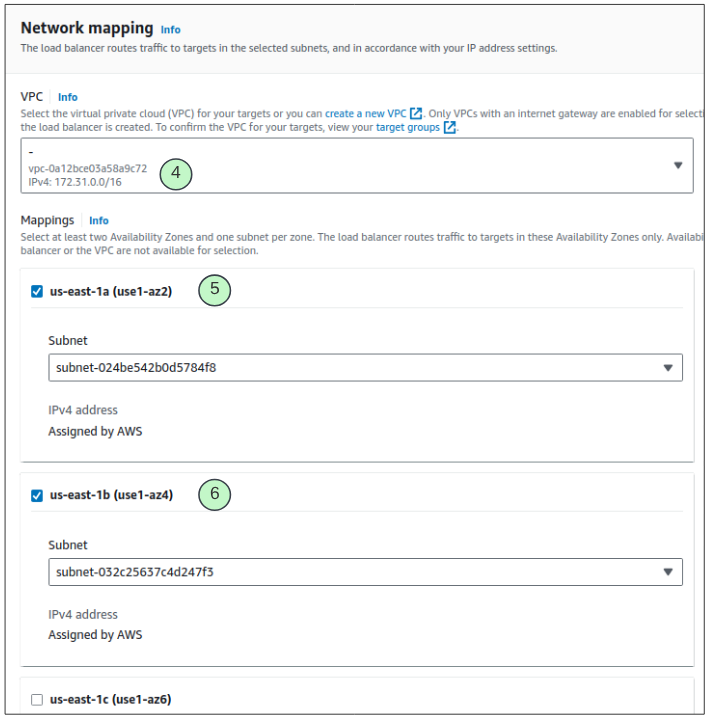Screen dimensions: 712x720
Task: Expand the subnet-032c25637c4d247f3 dropdown
Action: 365,572
